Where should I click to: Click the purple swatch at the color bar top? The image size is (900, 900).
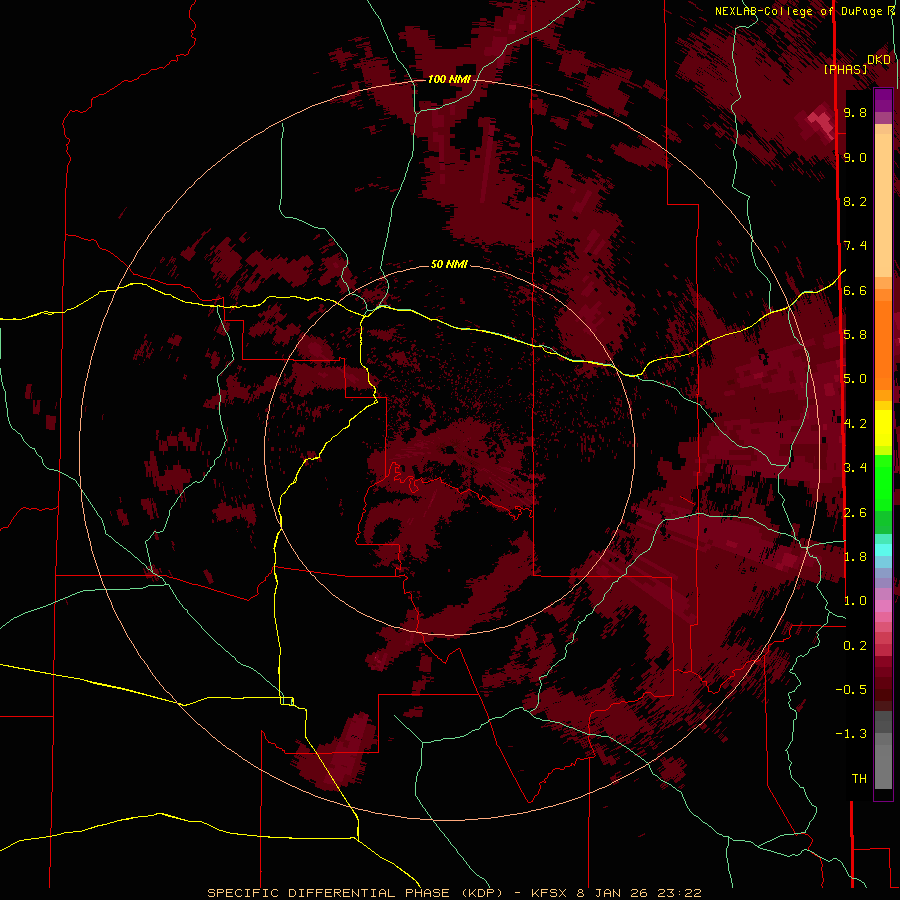(x=883, y=100)
